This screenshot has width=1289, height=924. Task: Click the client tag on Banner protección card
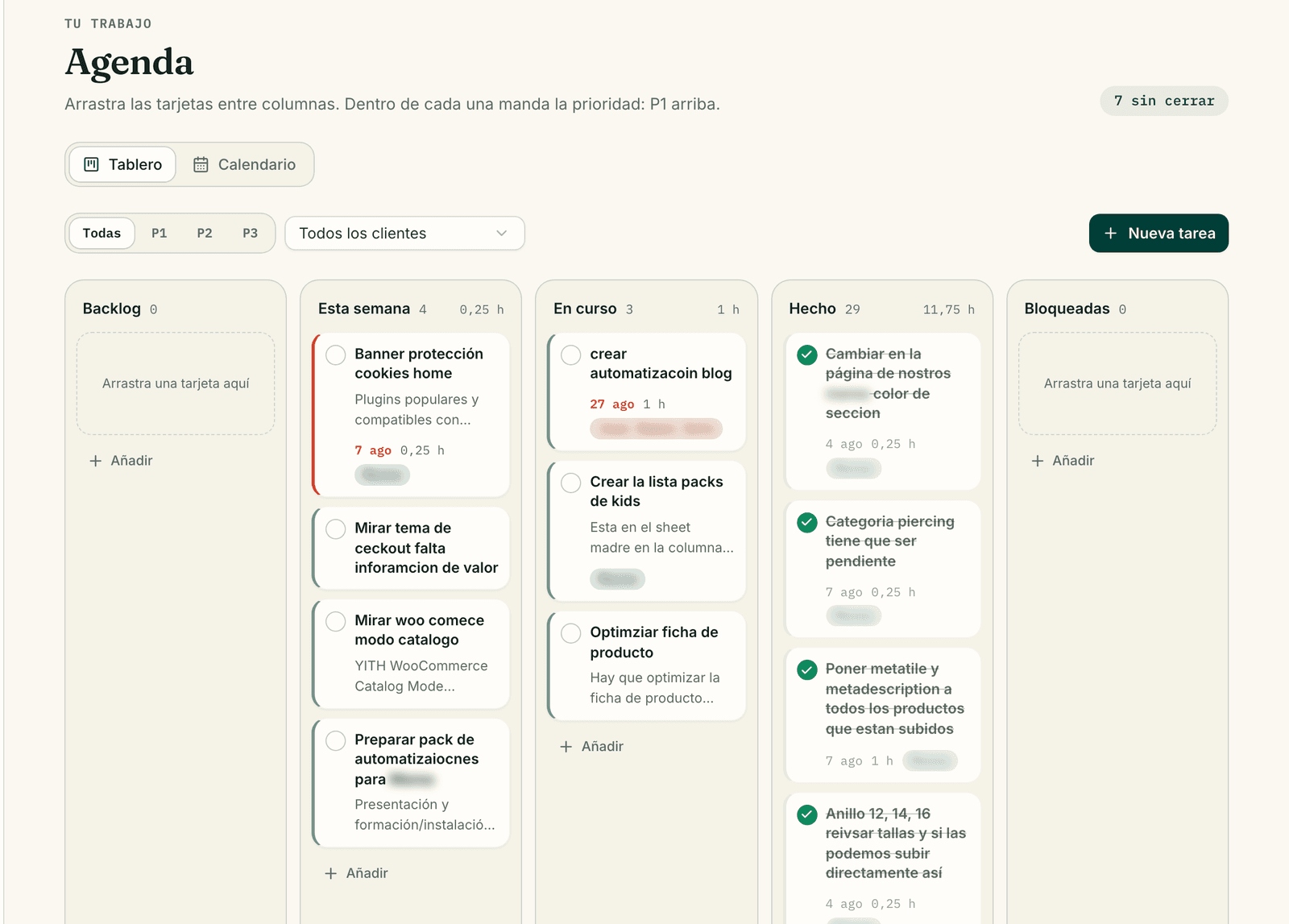382,475
